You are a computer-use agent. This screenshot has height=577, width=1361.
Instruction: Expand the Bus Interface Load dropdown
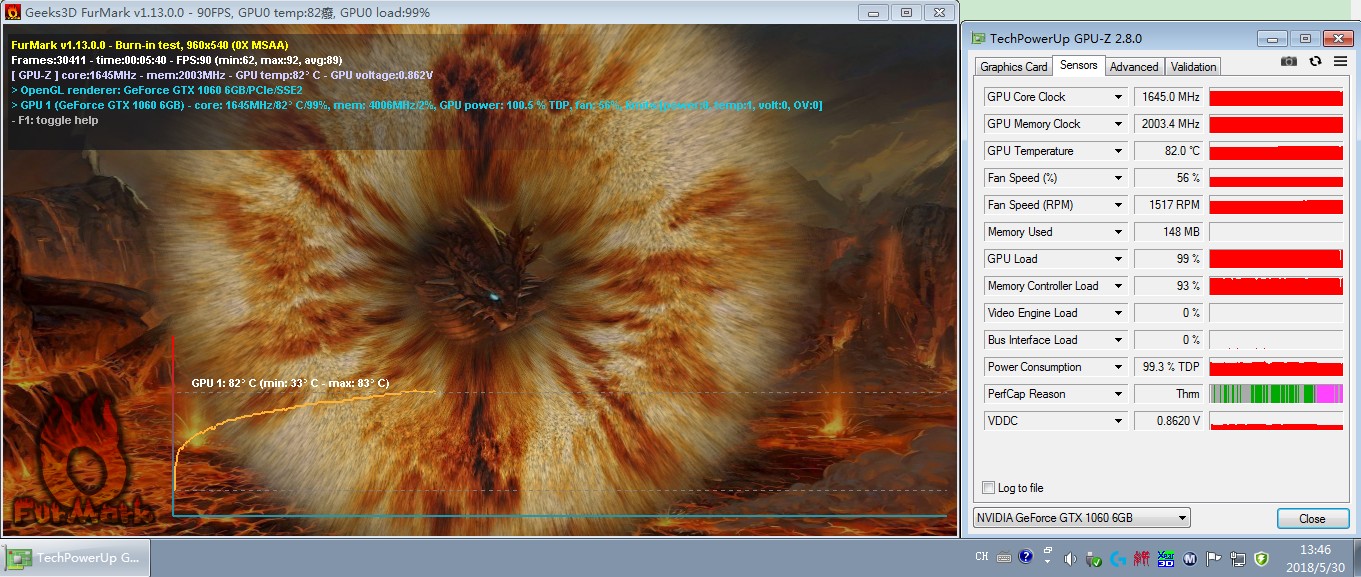(1119, 340)
